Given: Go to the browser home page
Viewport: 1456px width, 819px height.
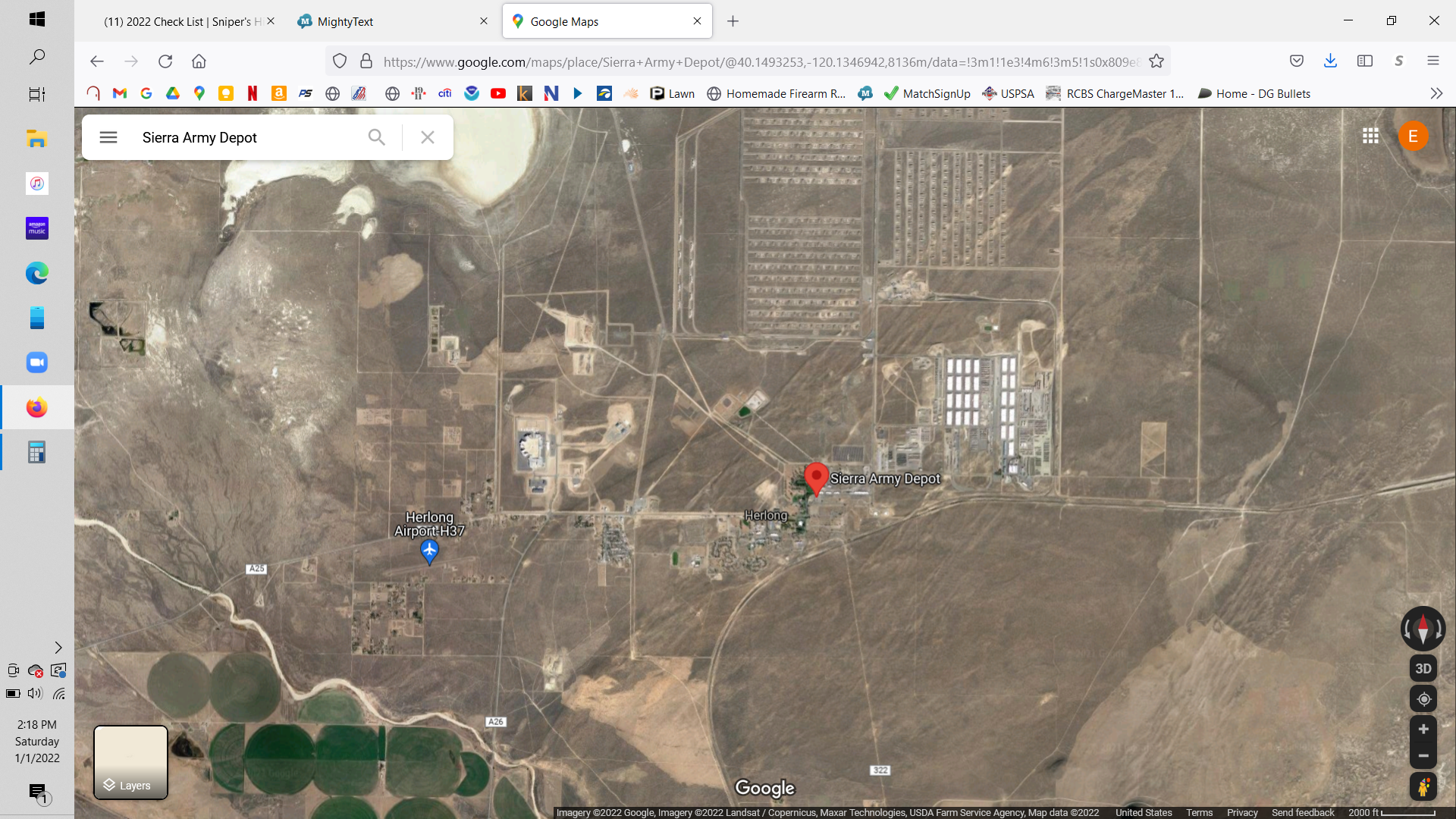Looking at the screenshot, I should (199, 61).
